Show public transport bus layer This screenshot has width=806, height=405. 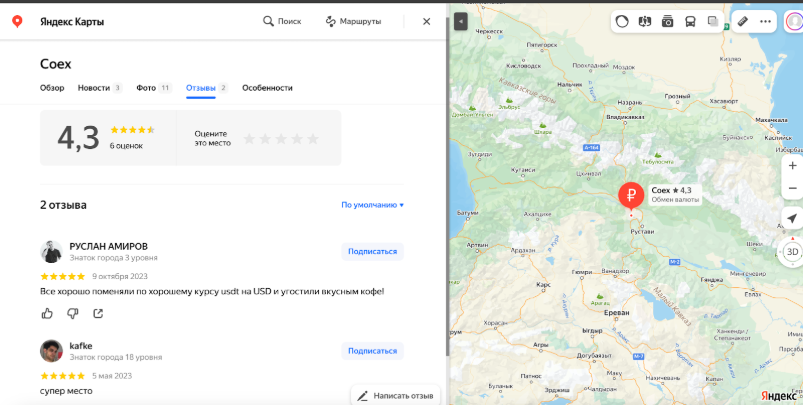coord(690,22)
